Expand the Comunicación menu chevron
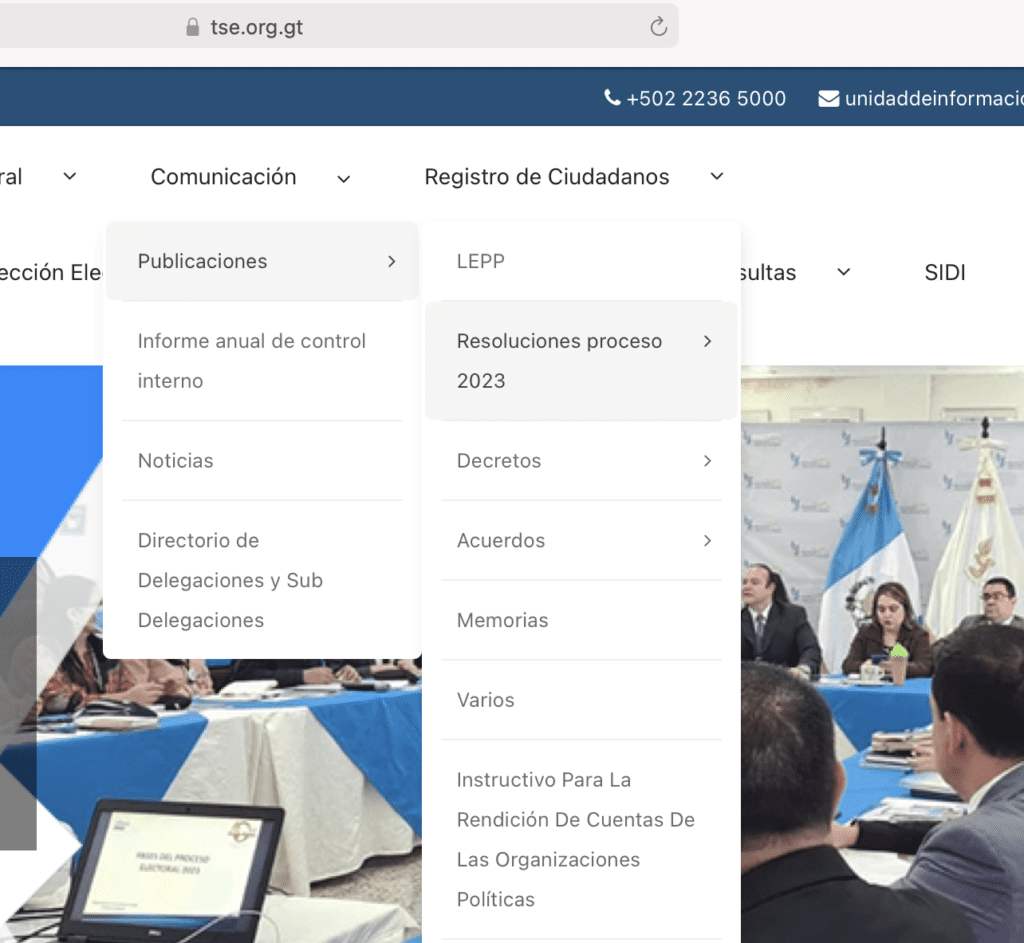This screenshot has height=943, width=1024. pos(343,179)
